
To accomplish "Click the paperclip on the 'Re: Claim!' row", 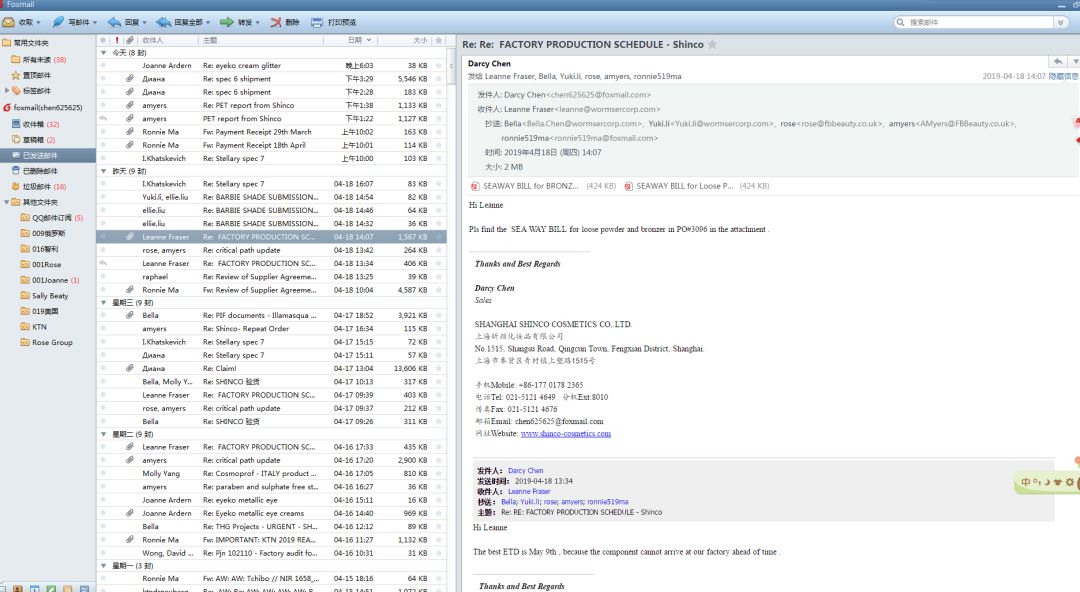I will click(129, 368).
